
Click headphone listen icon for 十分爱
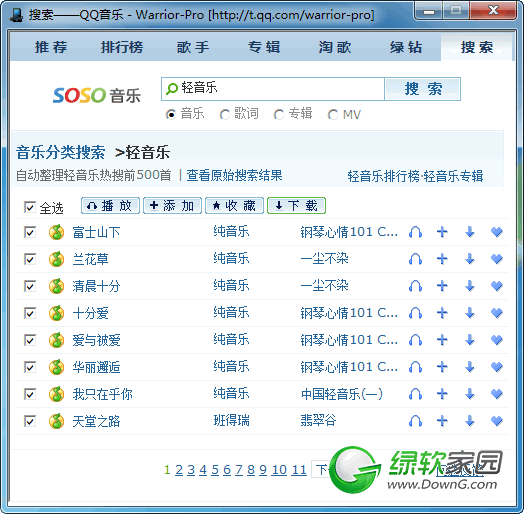point(415,313)
